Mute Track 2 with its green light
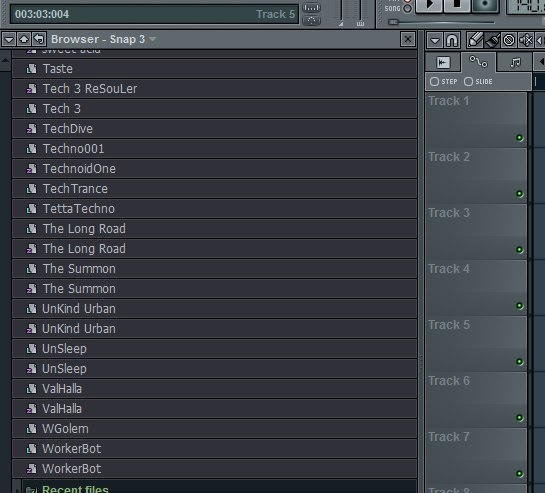The height and width of the screenshot is (493, 545). pos(520,194)
